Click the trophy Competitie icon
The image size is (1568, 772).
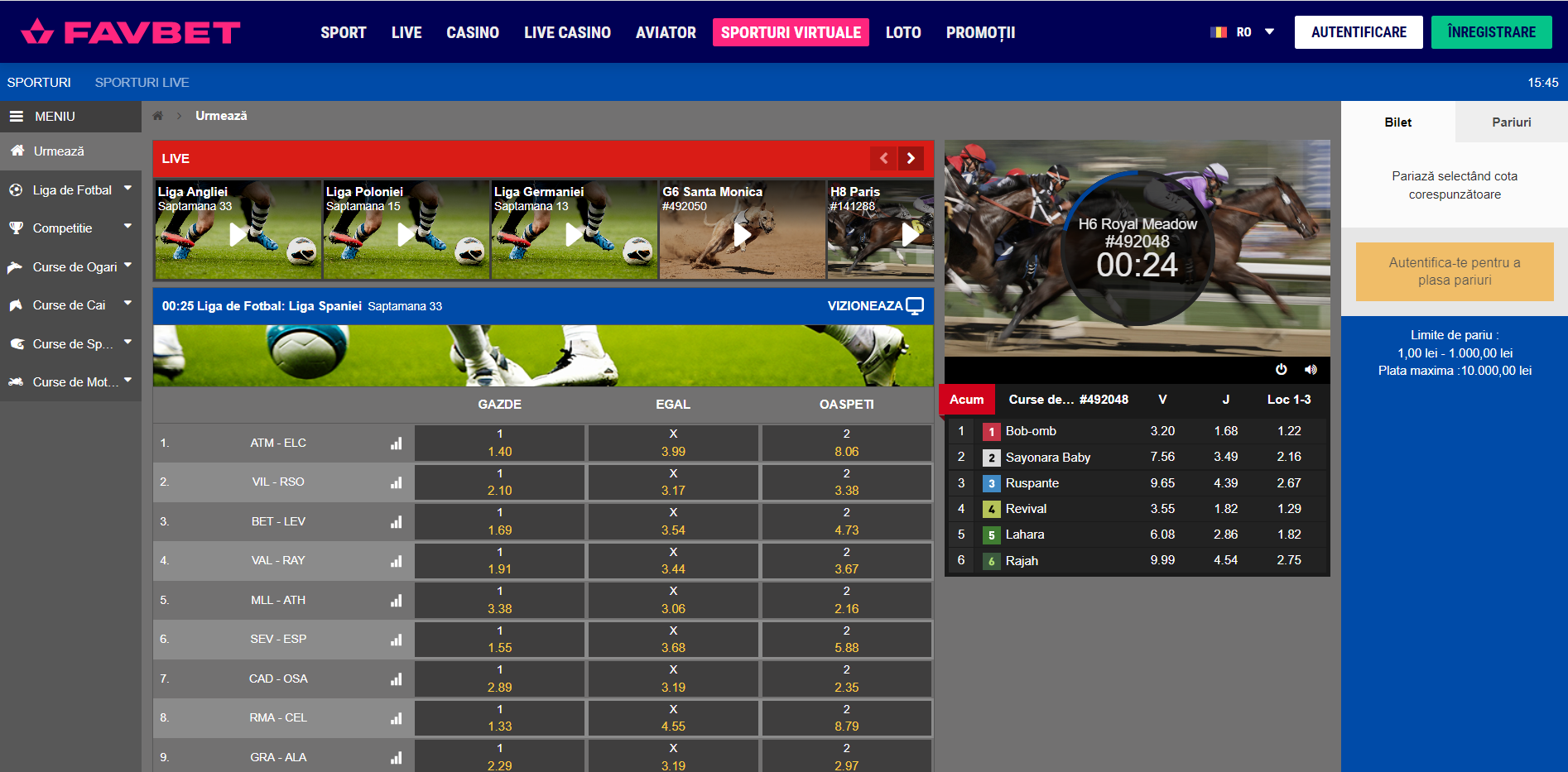click(x=16, y=228)
